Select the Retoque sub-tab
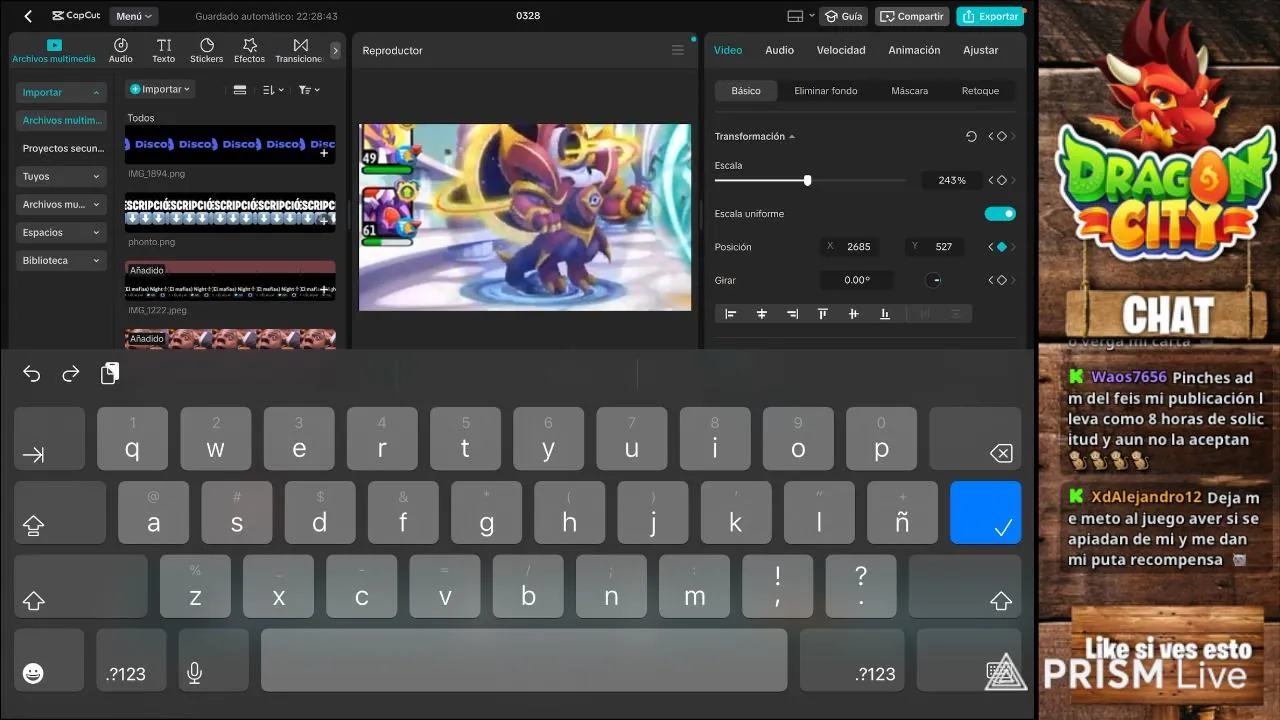The image size is (1280, 720). tap(980, 91)
